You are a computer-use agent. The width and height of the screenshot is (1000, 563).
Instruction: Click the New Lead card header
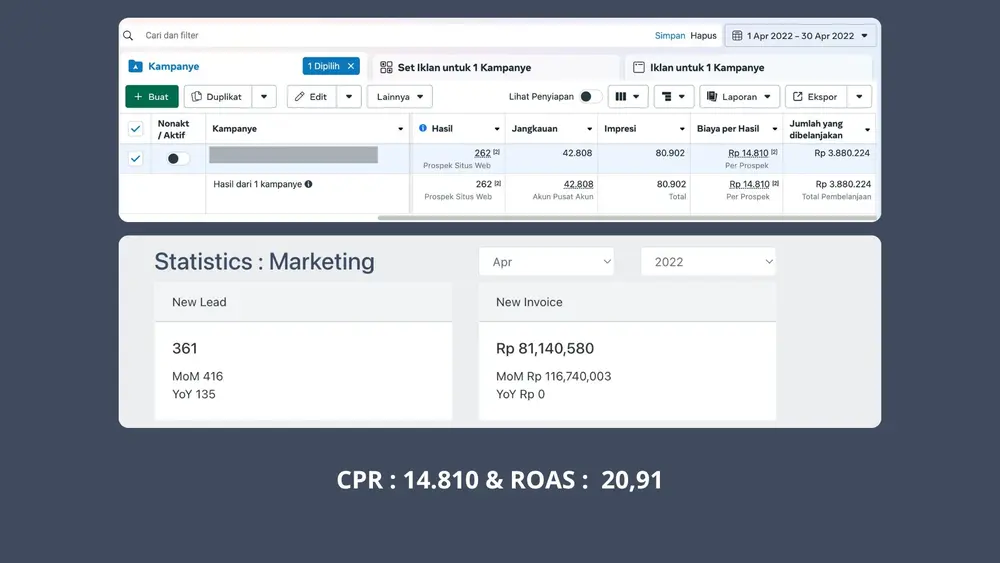[x=303, y=302]
